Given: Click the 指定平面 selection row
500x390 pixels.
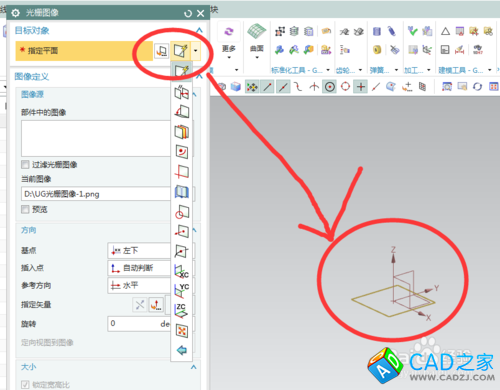Looking at the screenshot, I should (84, 51).
